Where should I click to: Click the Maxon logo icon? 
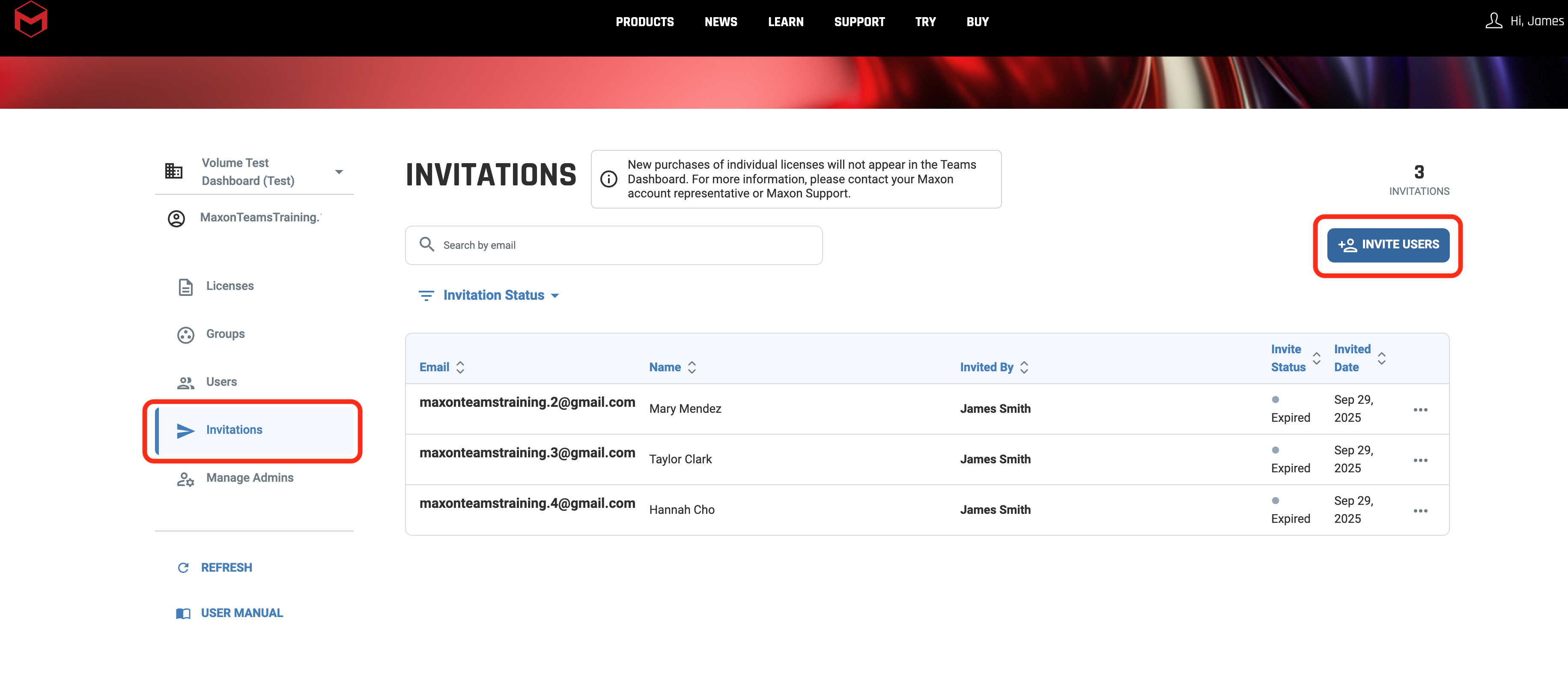coord(30,19)
